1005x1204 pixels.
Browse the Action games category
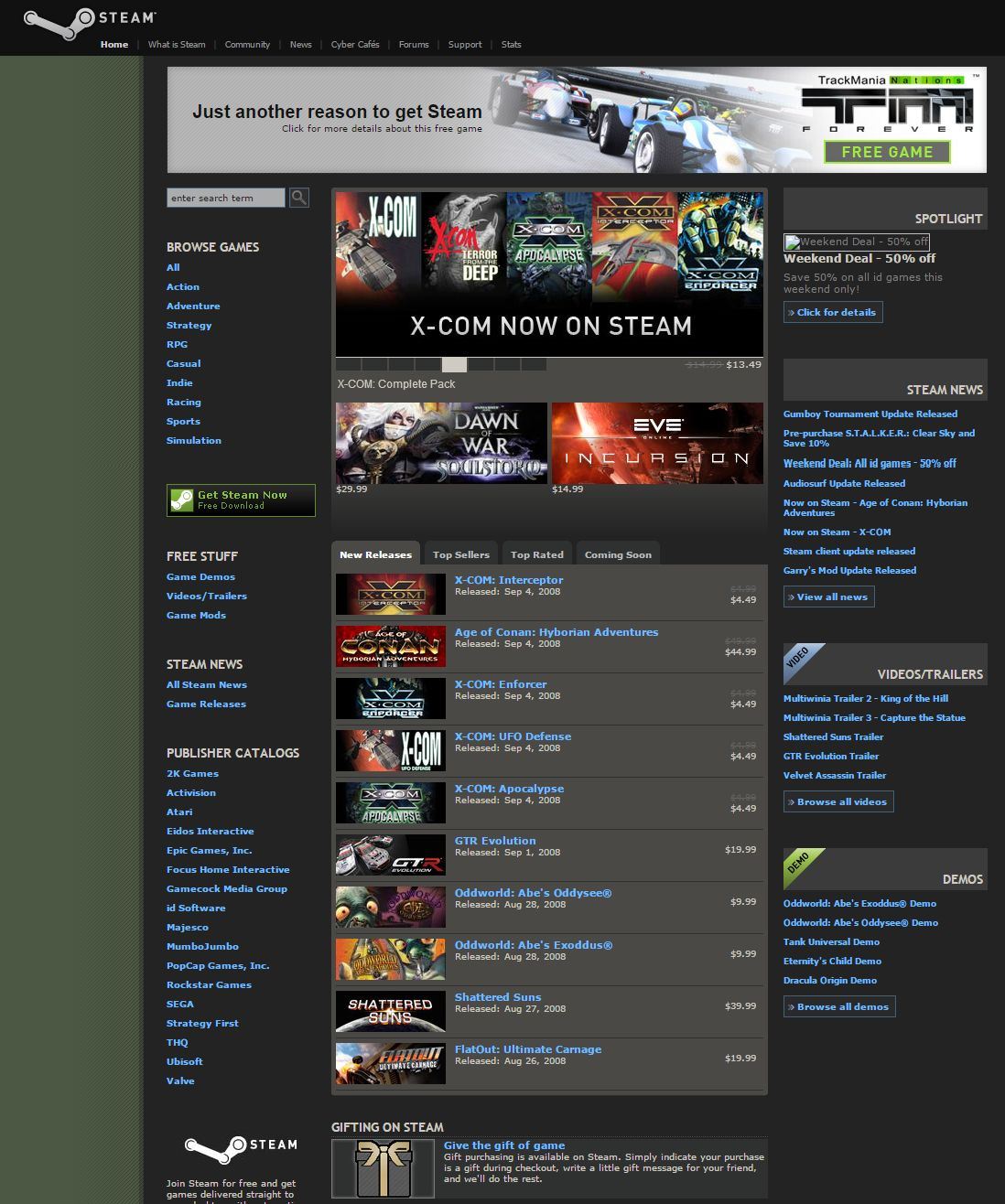click(183, 286)
